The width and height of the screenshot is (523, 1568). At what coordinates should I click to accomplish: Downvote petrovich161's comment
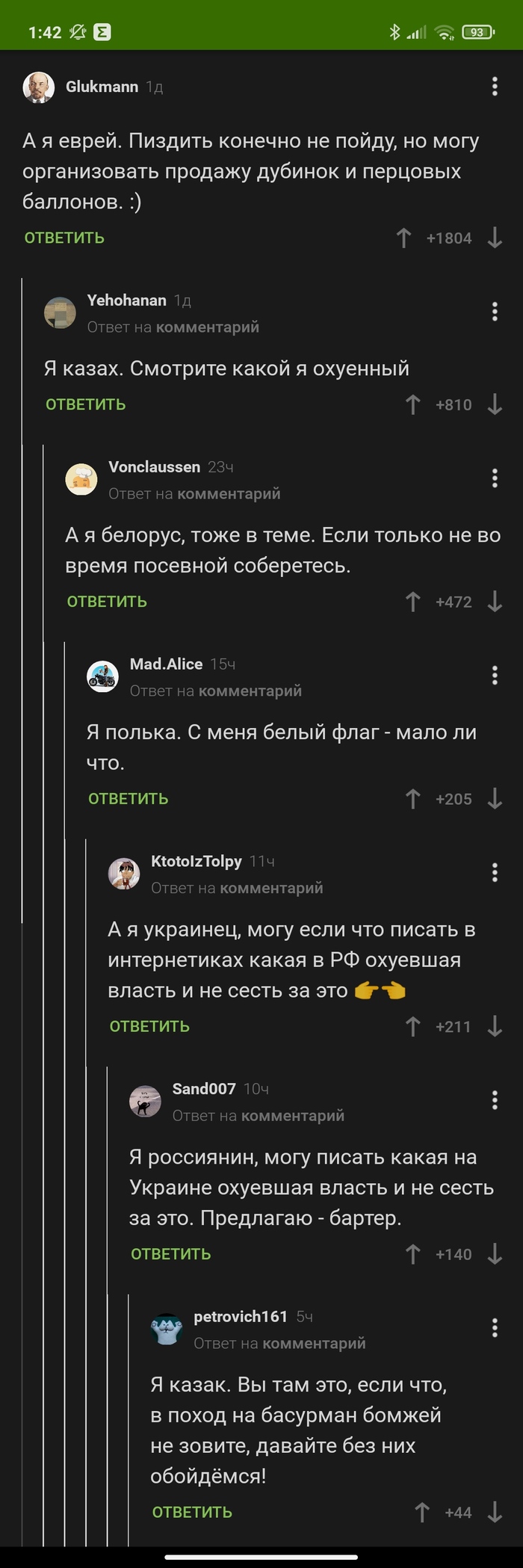point(495,1492)
